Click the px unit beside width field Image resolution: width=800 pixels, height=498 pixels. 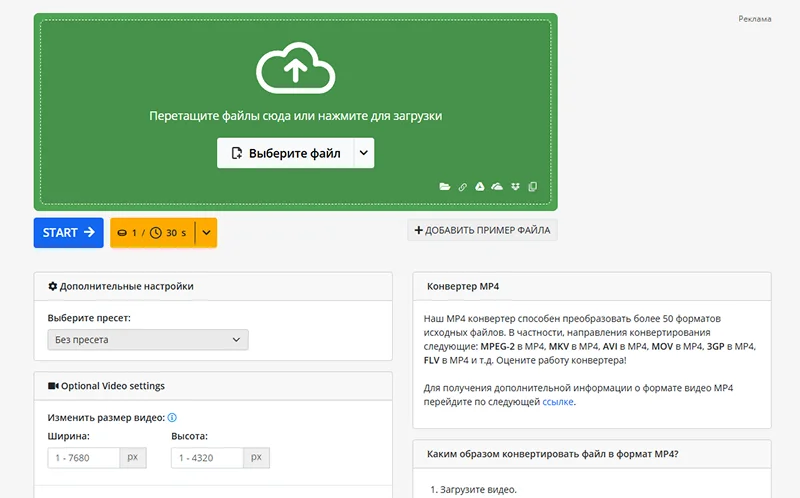133,458
